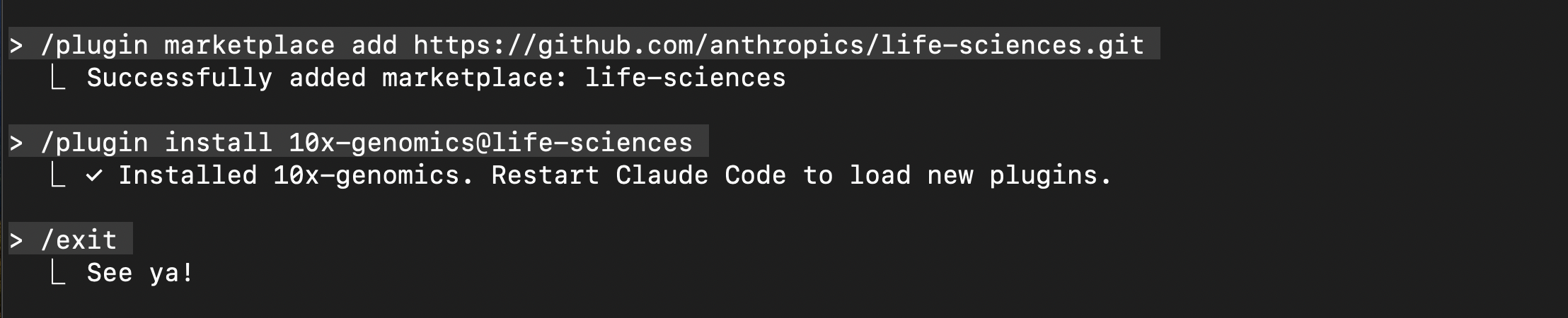Click the prompt arrow before /plugin marketplace
The image size is (1568, 318).
point(16,46)
